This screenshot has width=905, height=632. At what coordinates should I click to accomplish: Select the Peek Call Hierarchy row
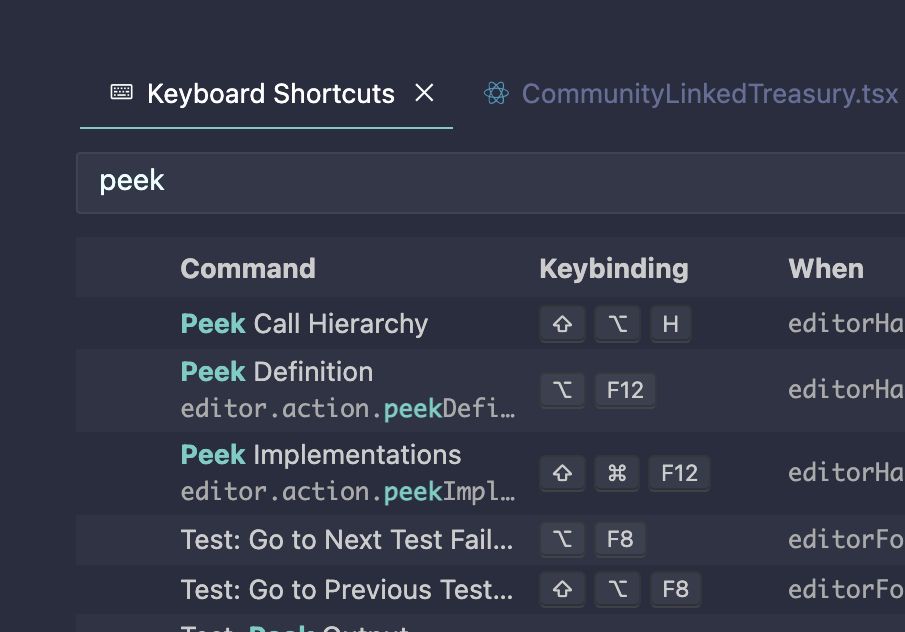(491, 324)
